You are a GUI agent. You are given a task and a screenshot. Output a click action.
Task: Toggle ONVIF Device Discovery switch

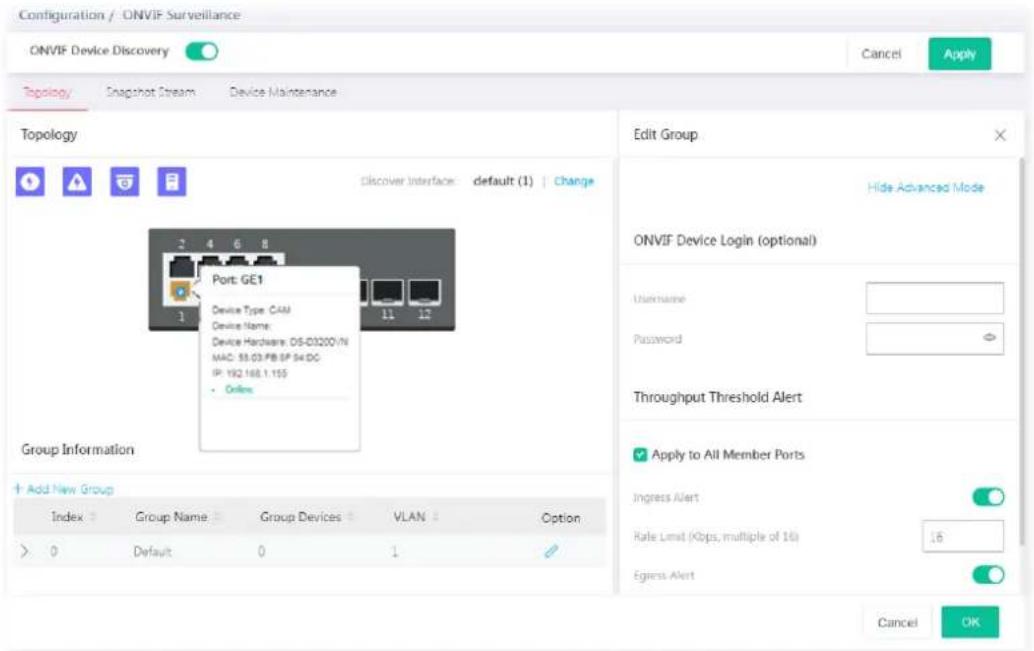pos(202,51)
